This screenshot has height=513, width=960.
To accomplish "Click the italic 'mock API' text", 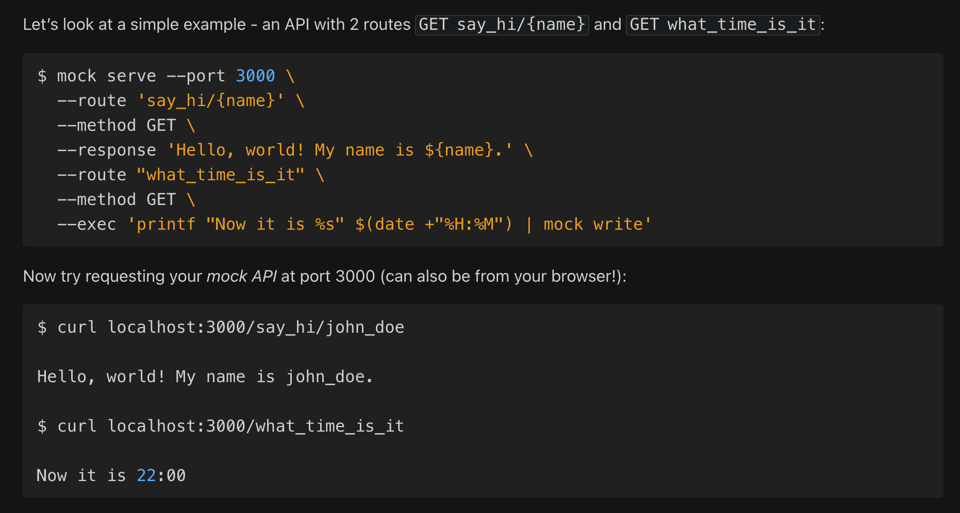I will (x=241, y=276).
